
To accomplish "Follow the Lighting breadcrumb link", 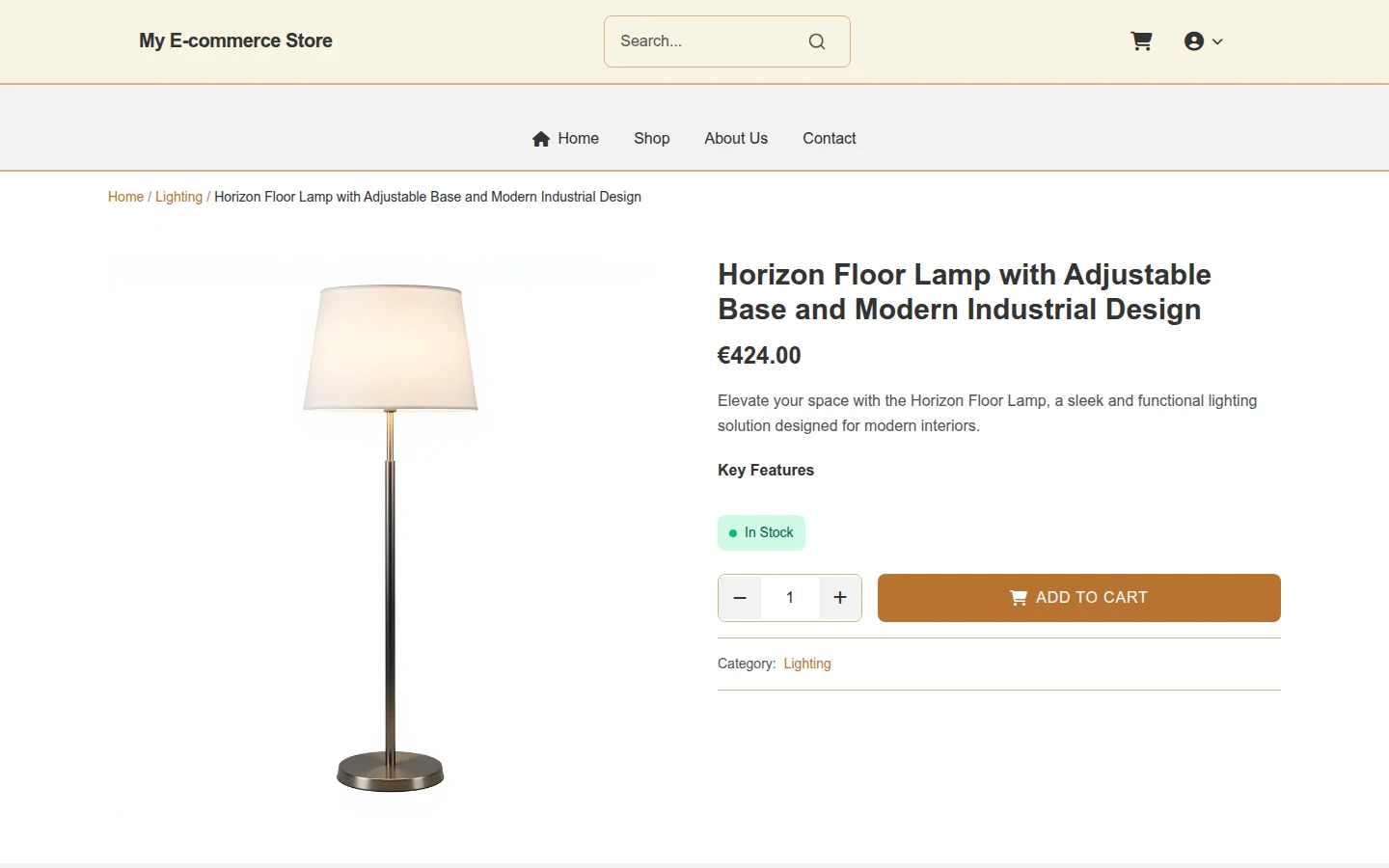I will tap(178, 197).
